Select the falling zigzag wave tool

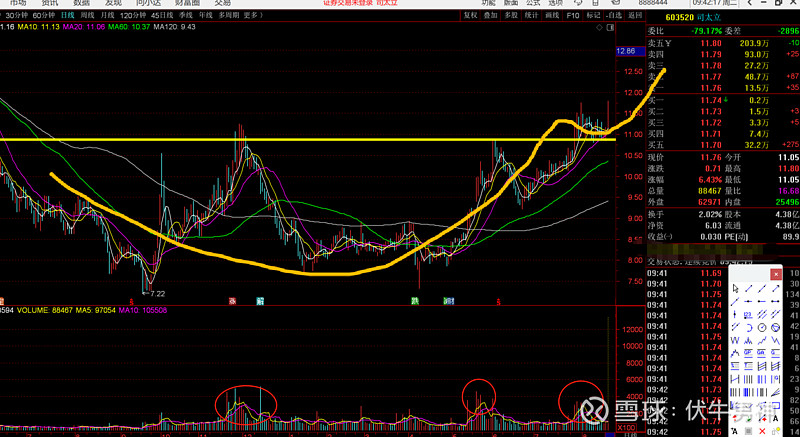click(776, 340)
